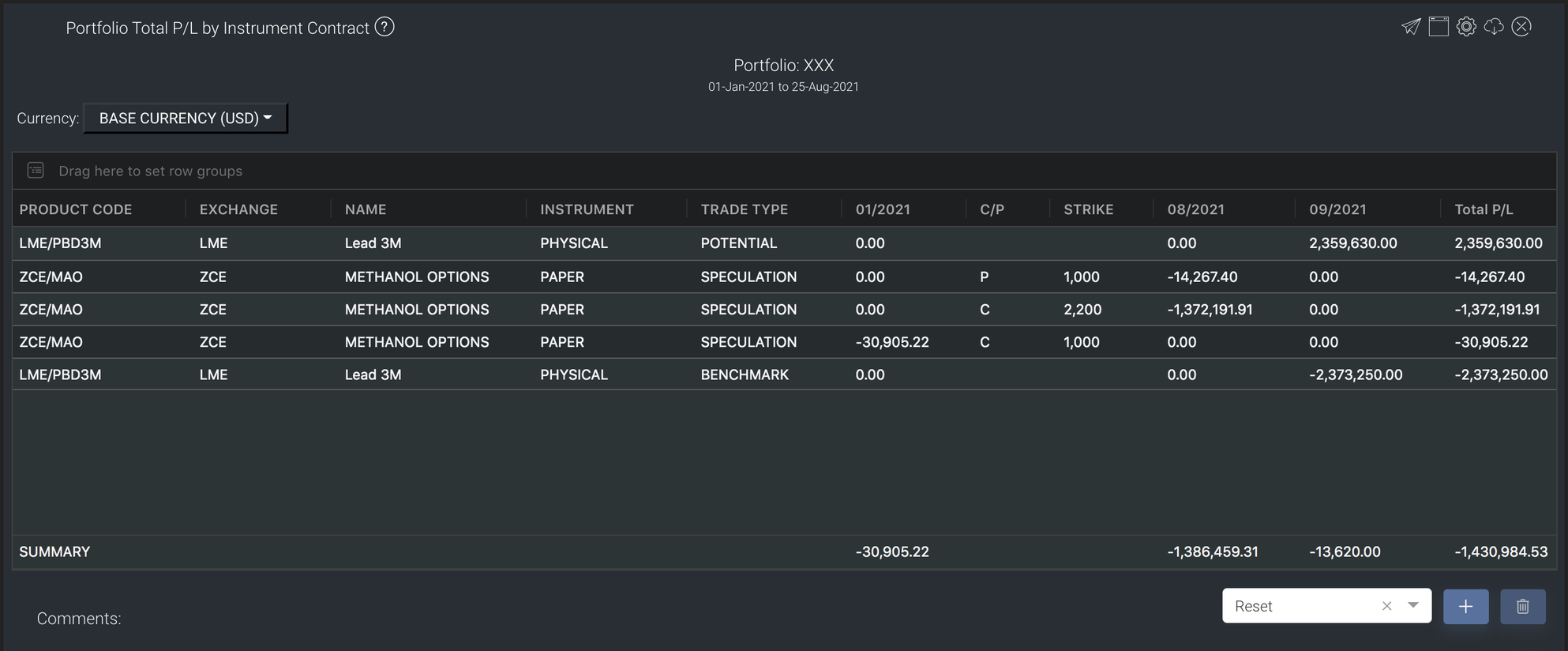Sort by PRODUCT CODE column header

coord(76,209)
